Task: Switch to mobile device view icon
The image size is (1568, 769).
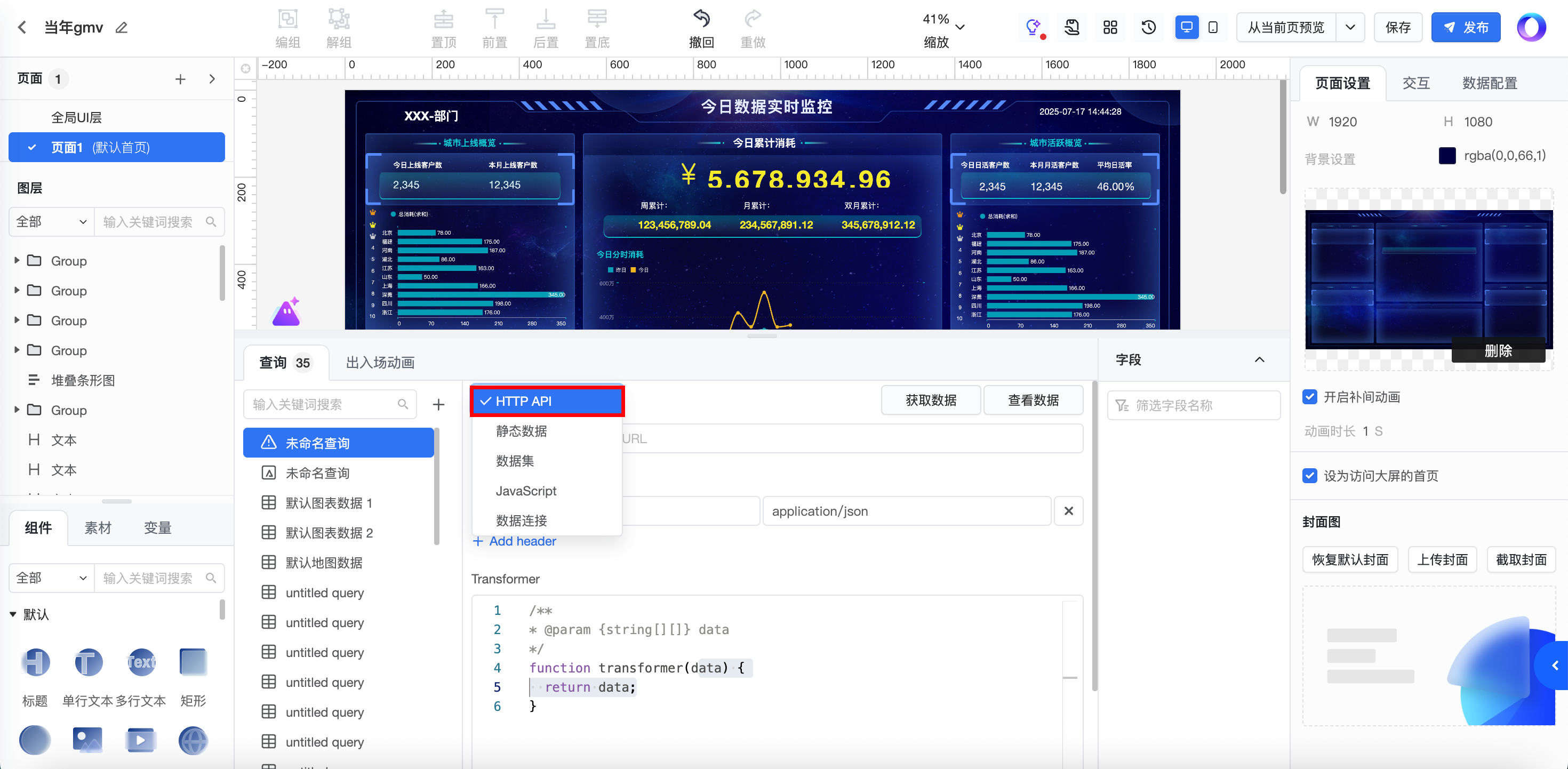Action: click(1212, 27)
